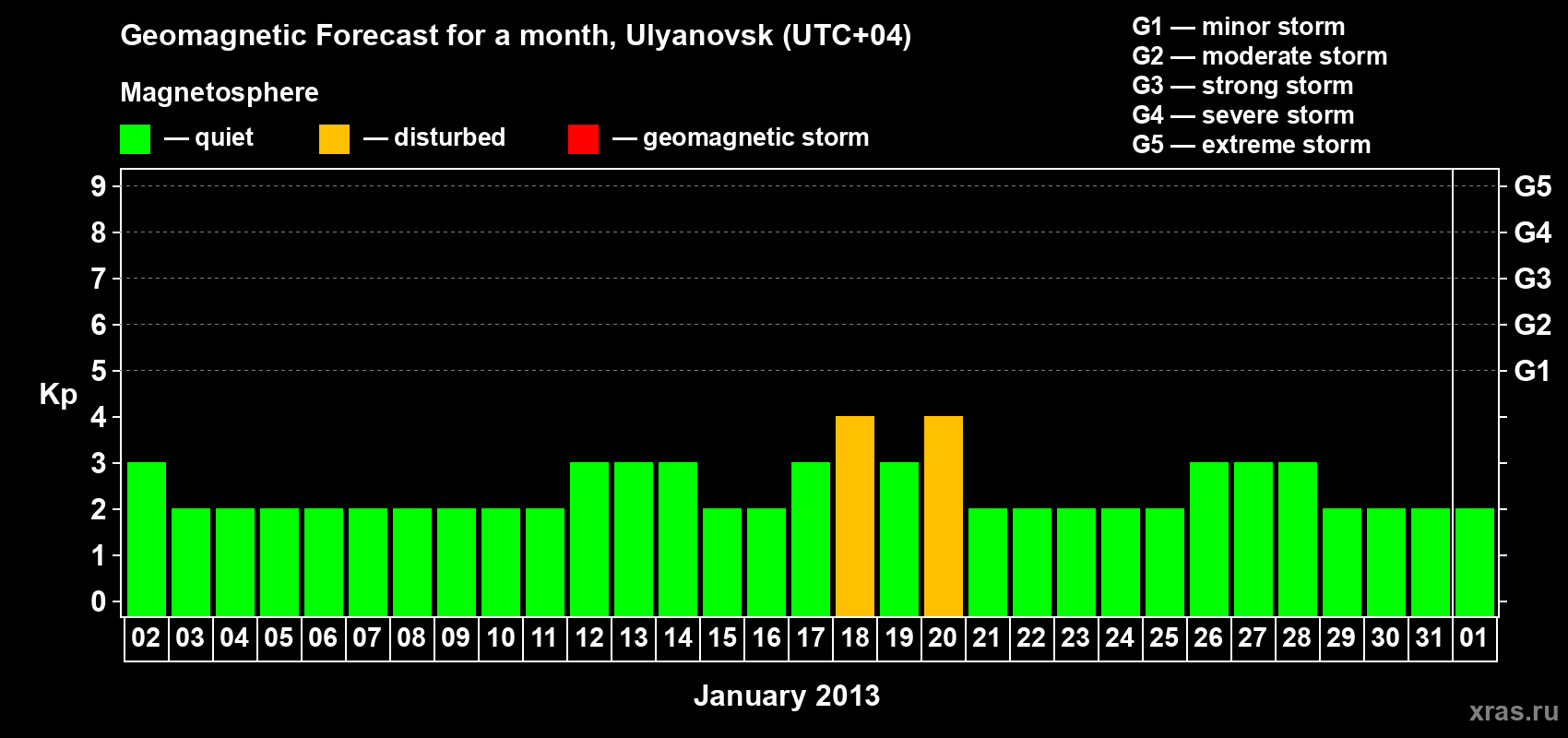Viewport: 1568px width, 738px height.
Task: Click the Kp value 5 on left axis
Action: coord(99,371)
